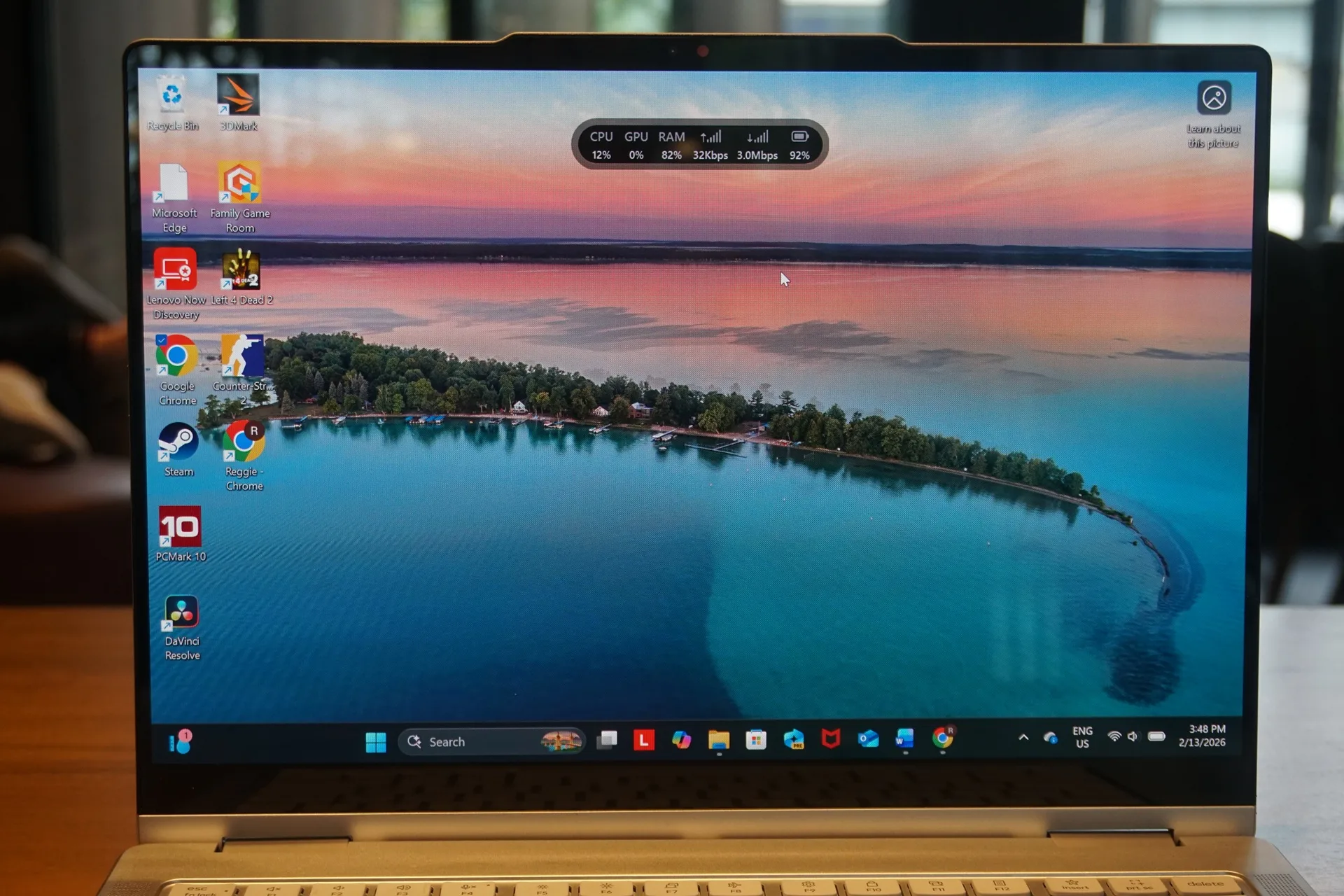
Task: Open Outlook from the taskbar
Action: click(868, 738)
